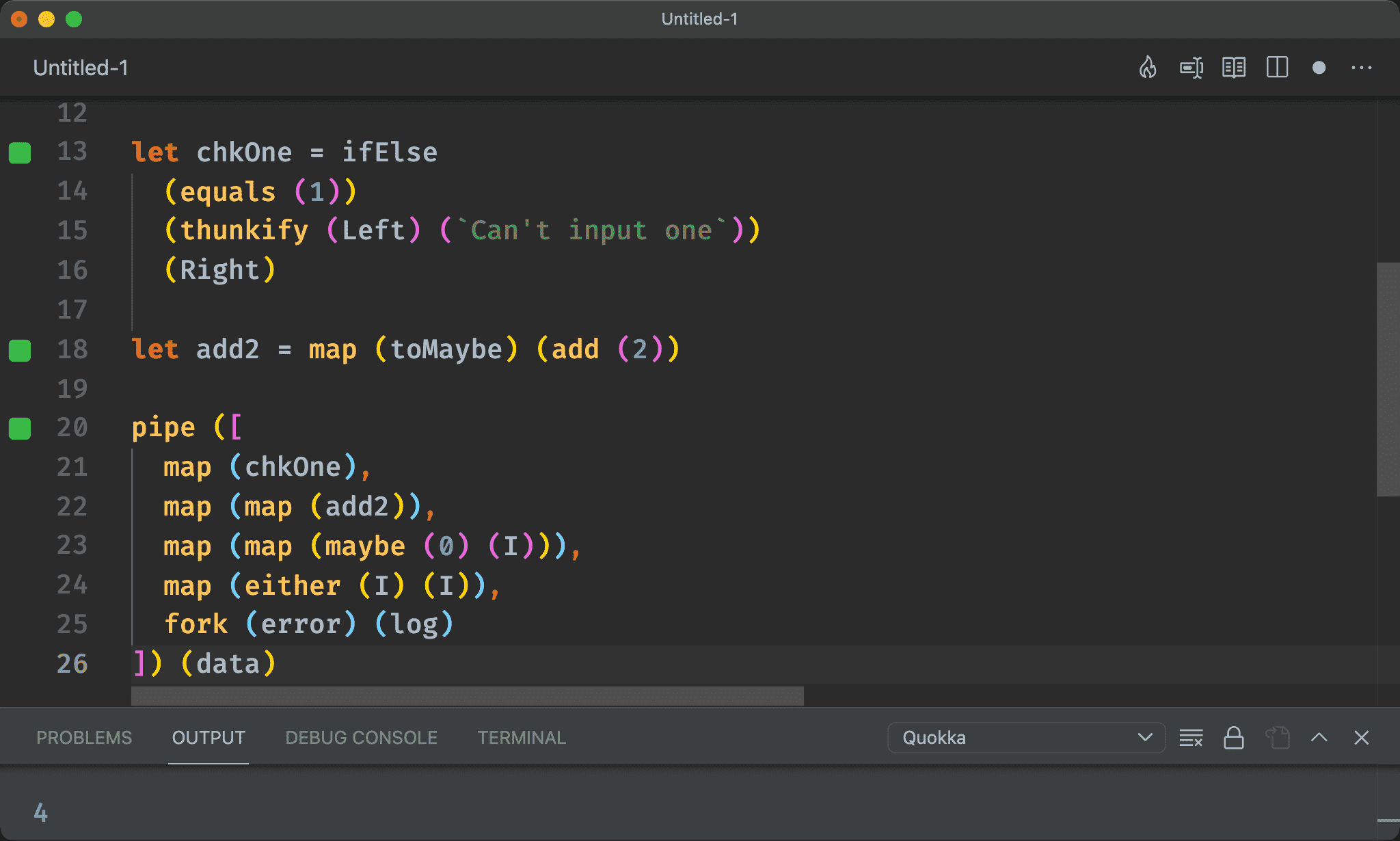Open the output log in editor

[1277, 738]
